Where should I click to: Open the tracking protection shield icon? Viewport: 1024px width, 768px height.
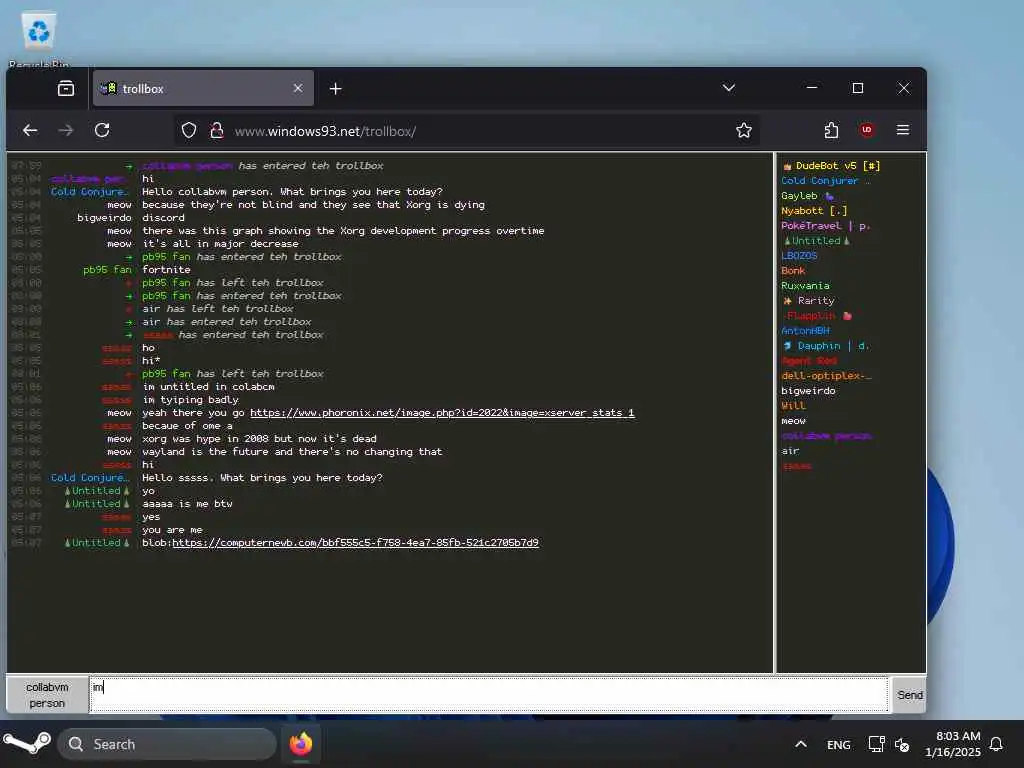click(x=189, y=131)
